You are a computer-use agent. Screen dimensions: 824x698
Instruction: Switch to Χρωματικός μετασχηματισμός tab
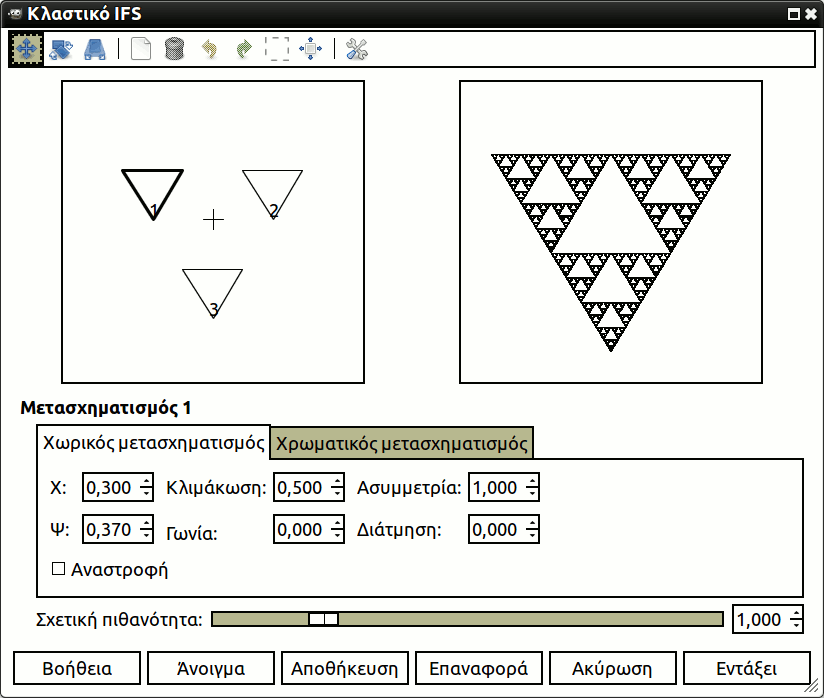[401, 442]
